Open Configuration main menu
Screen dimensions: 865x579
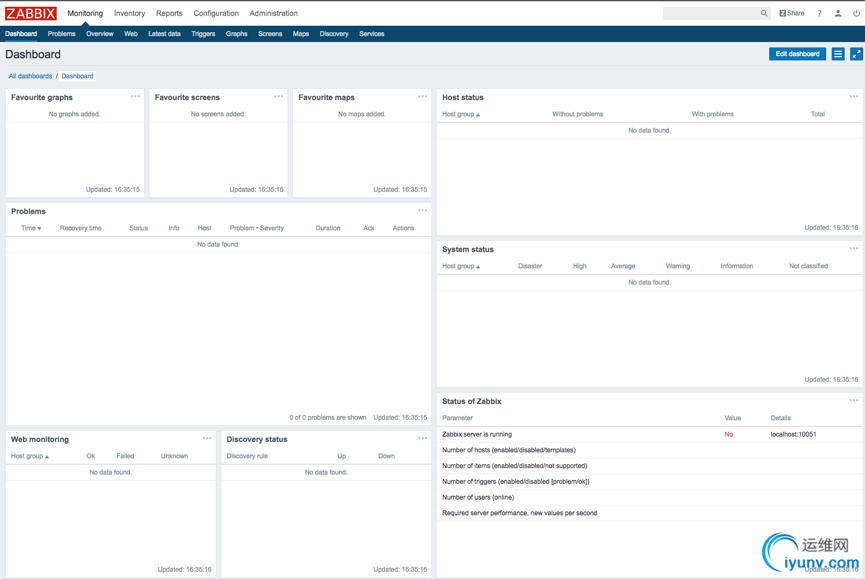[x=216, y=13]
